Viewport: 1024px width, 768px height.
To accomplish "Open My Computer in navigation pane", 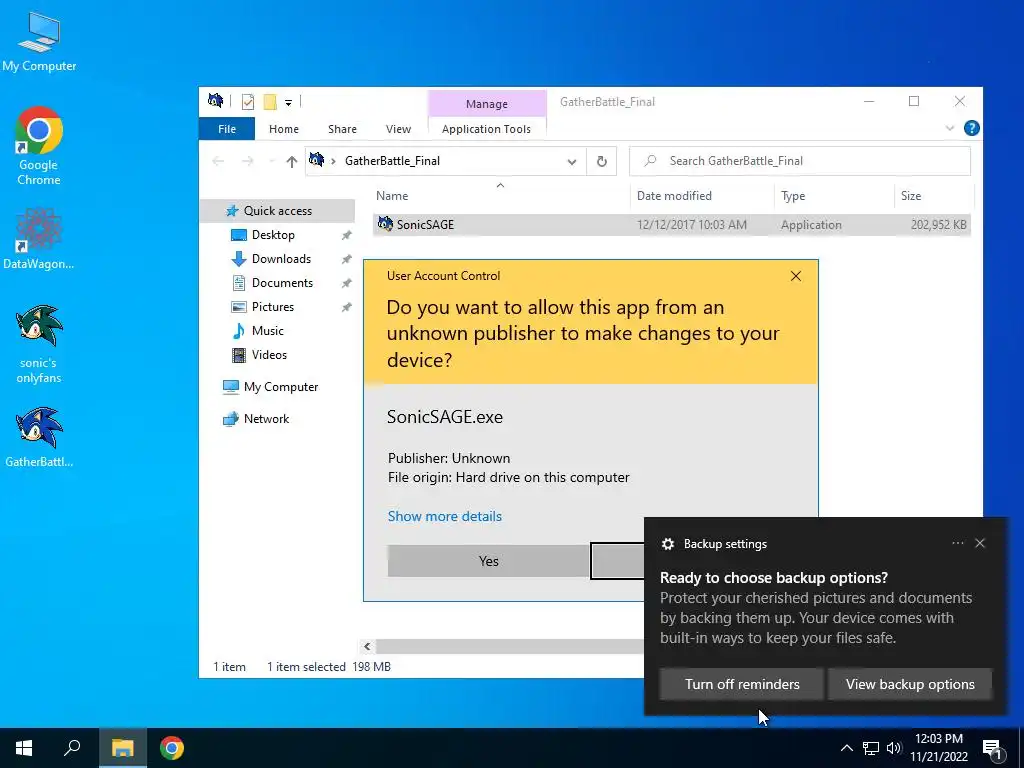I will point(281,387).
